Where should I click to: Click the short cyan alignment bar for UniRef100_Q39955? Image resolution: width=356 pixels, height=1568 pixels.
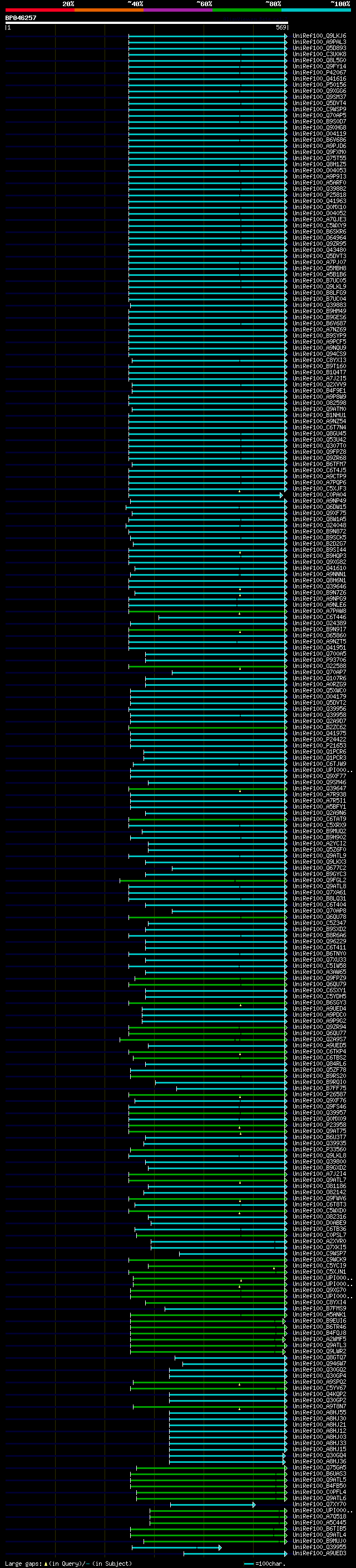(x=177, y=1547)
